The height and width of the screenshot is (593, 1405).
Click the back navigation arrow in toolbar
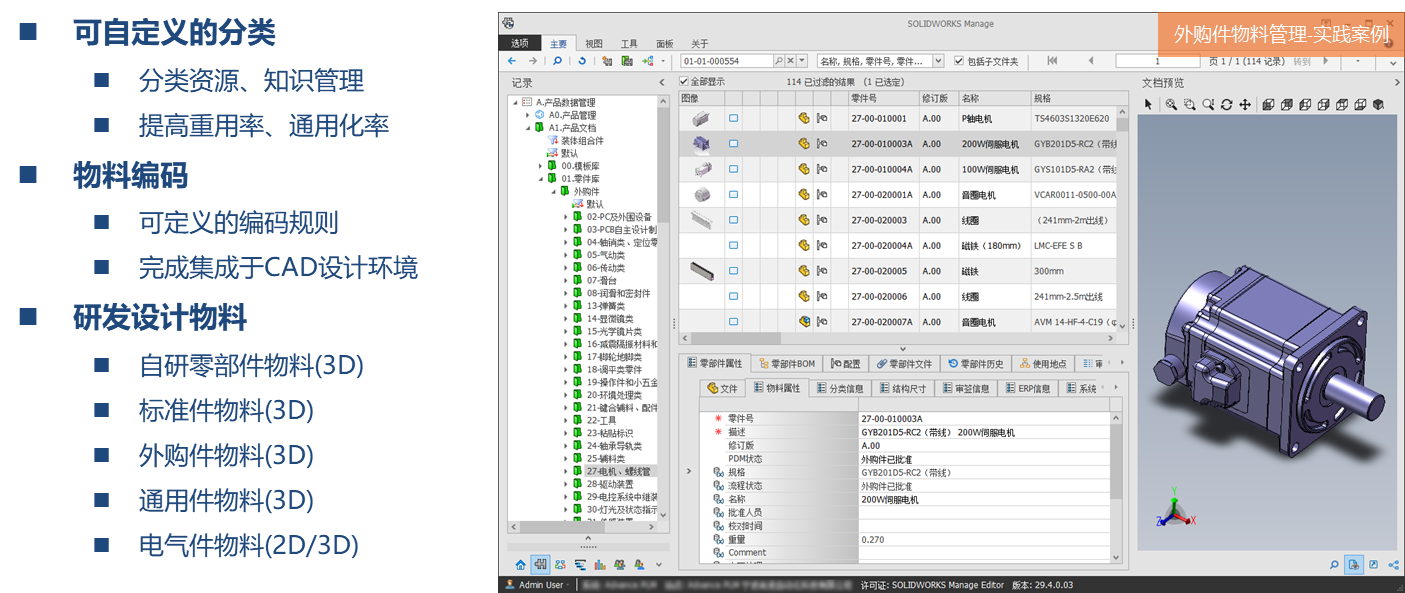coord(512,61)
